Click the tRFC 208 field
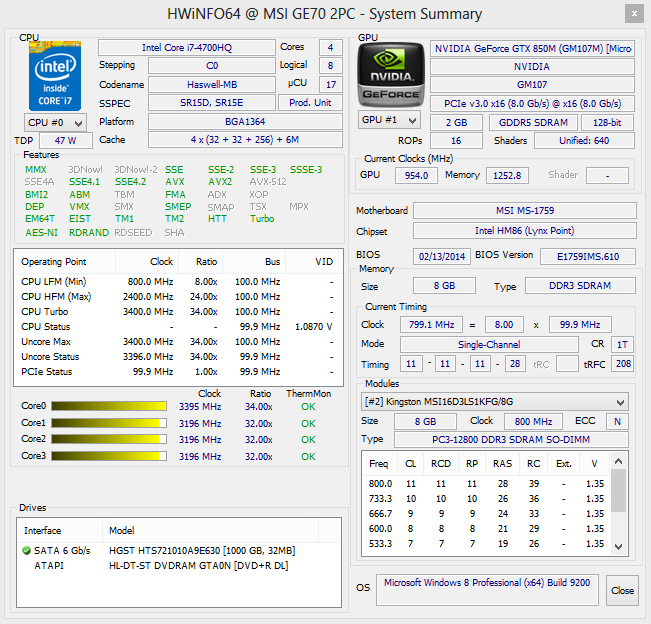The image size is (651, 624). coord(623,364)
